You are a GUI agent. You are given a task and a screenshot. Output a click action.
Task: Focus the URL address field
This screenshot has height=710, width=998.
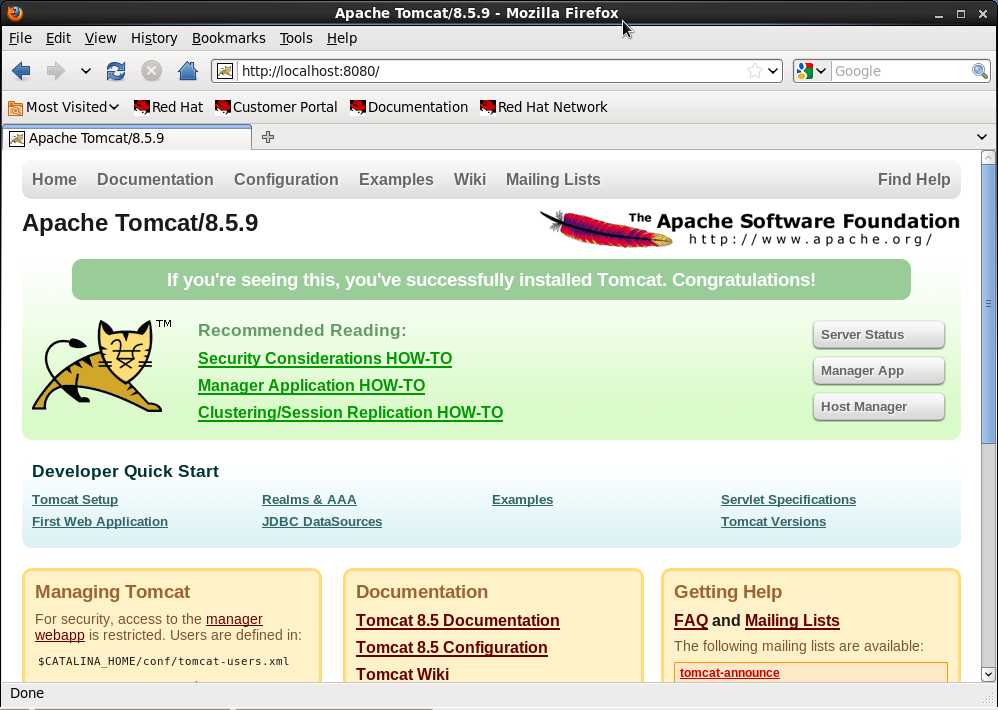(490, 71)
